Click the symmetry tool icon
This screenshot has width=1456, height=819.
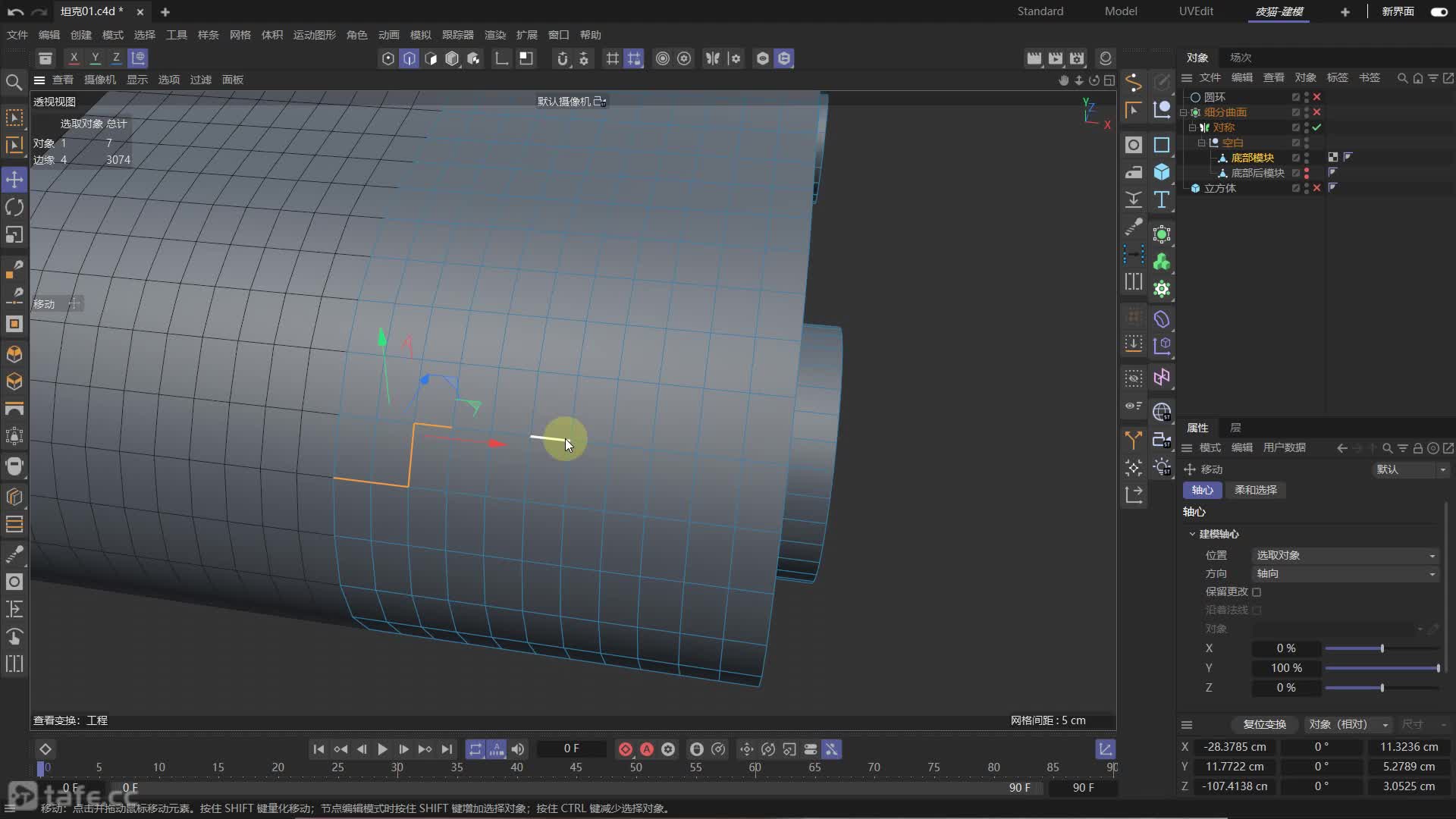click(x=713, y=58)
